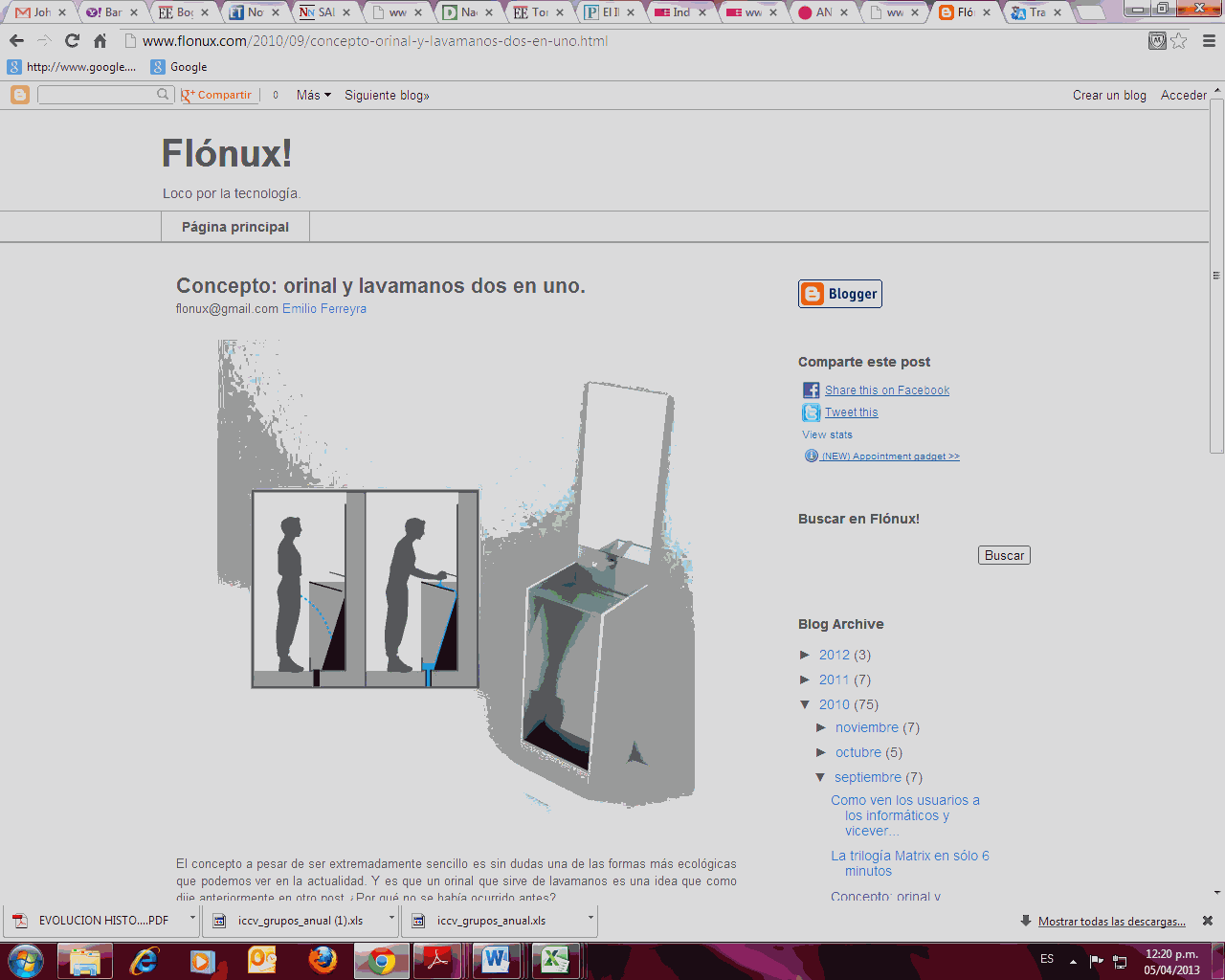This screenshot has height=980, width=1225.
Task: Click the Facebook share icon
Action: pos(811,390)
